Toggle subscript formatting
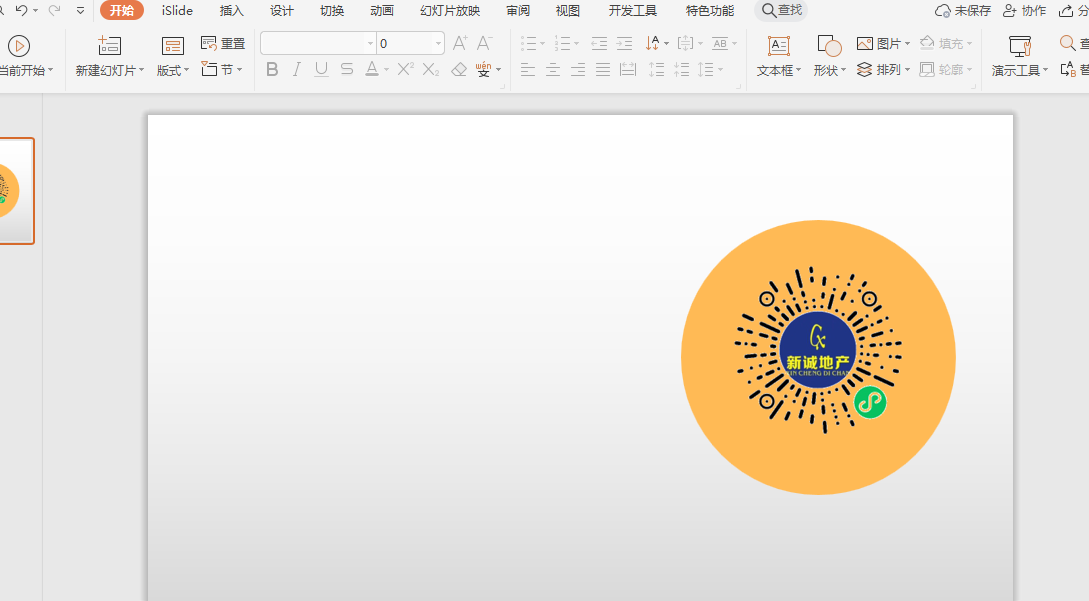 [x=431, y=69]
